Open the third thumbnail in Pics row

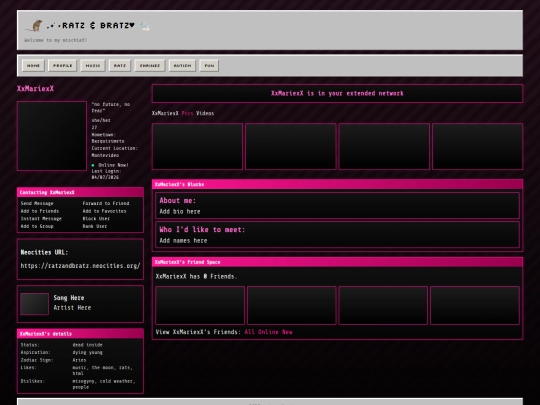[384, 146]
